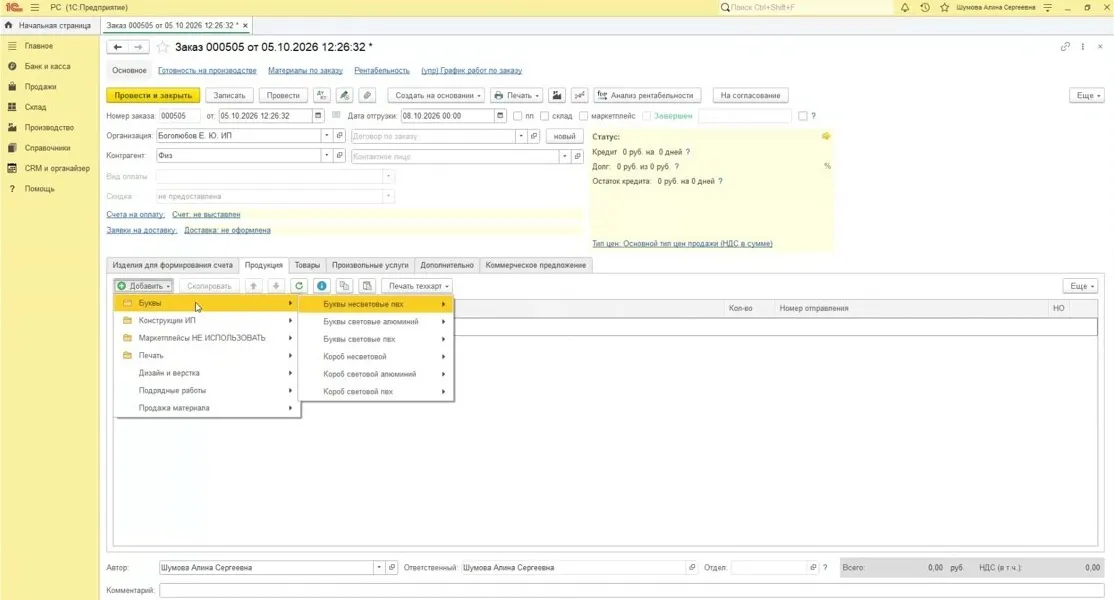Select «Конструкции ИП» menu item
Image resolution: width=1114 pixels, height=600 pixels.
pyautogui.click(x=207, y=320)
